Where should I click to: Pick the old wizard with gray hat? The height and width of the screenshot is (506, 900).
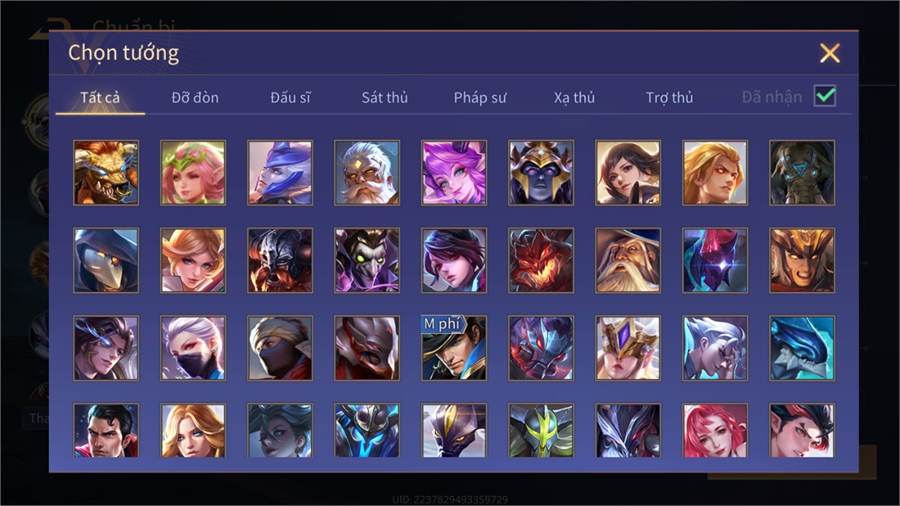[x=628, y=260]
